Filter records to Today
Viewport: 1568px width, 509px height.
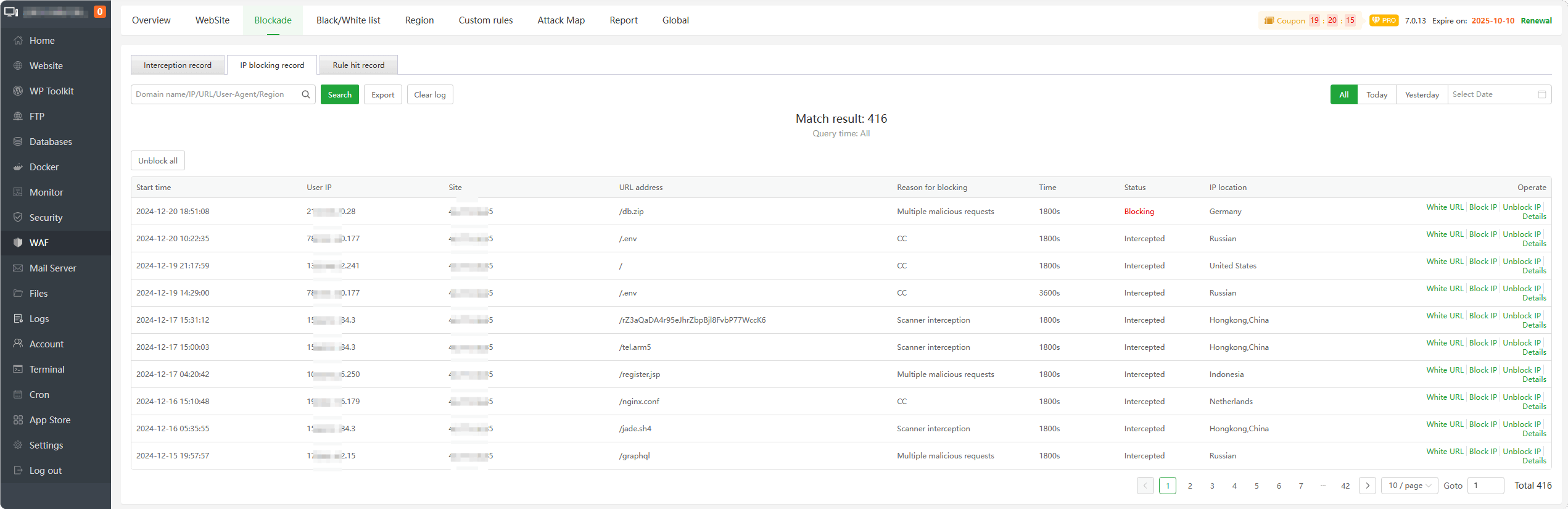[x=1376, y=94]
